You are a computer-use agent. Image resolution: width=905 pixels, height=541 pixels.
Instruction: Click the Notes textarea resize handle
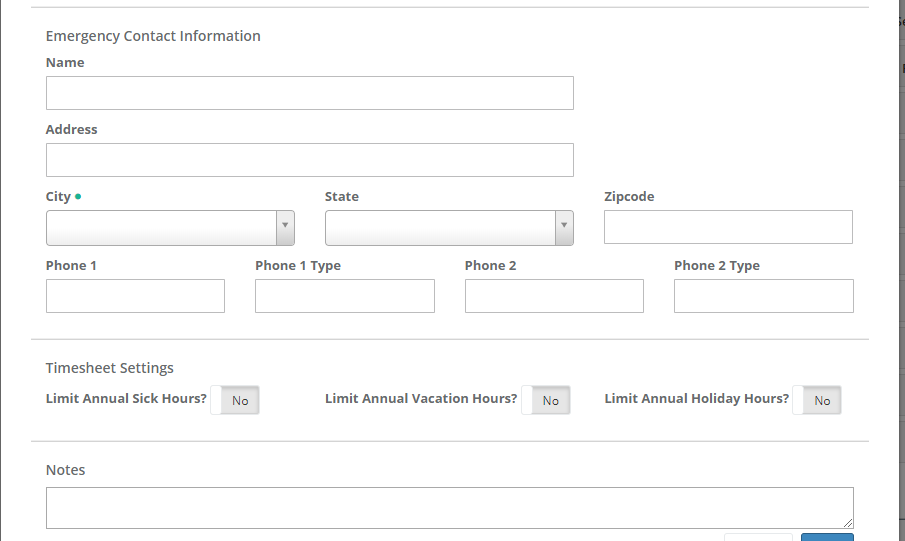(849, 523)
